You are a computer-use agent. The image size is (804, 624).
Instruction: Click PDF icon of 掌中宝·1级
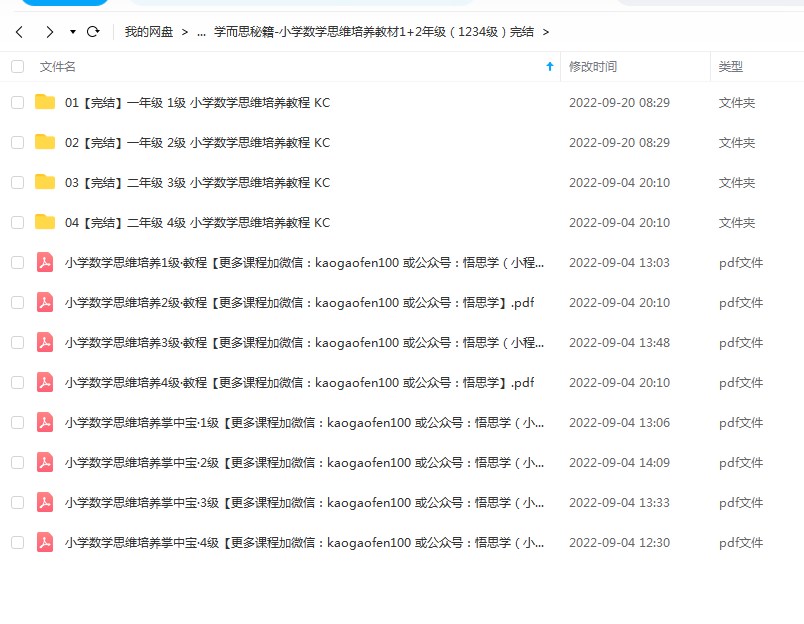pos(45,422)
